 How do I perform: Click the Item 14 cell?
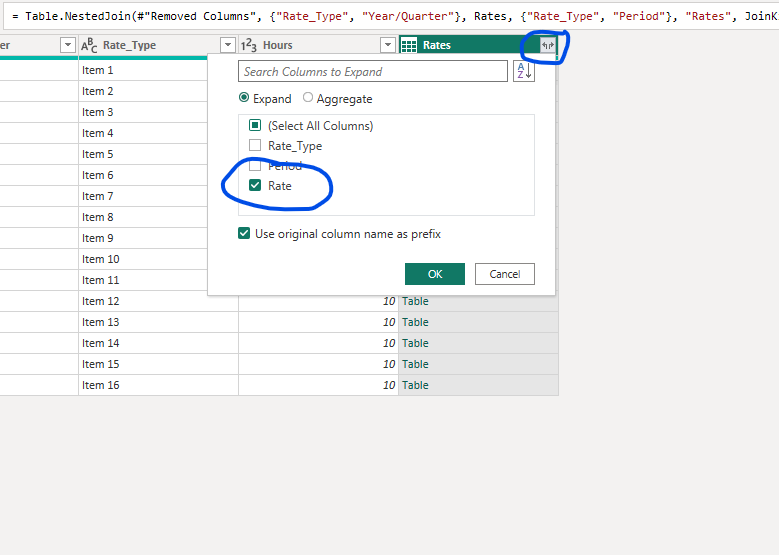point(158,343)
